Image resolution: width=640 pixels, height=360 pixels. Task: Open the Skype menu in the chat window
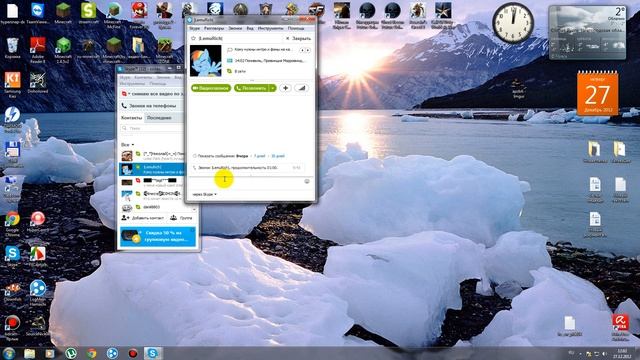coord(195,28)
